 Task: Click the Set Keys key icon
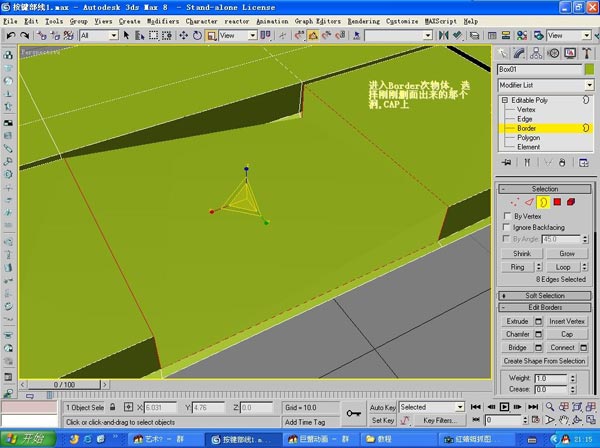(353, 414)
